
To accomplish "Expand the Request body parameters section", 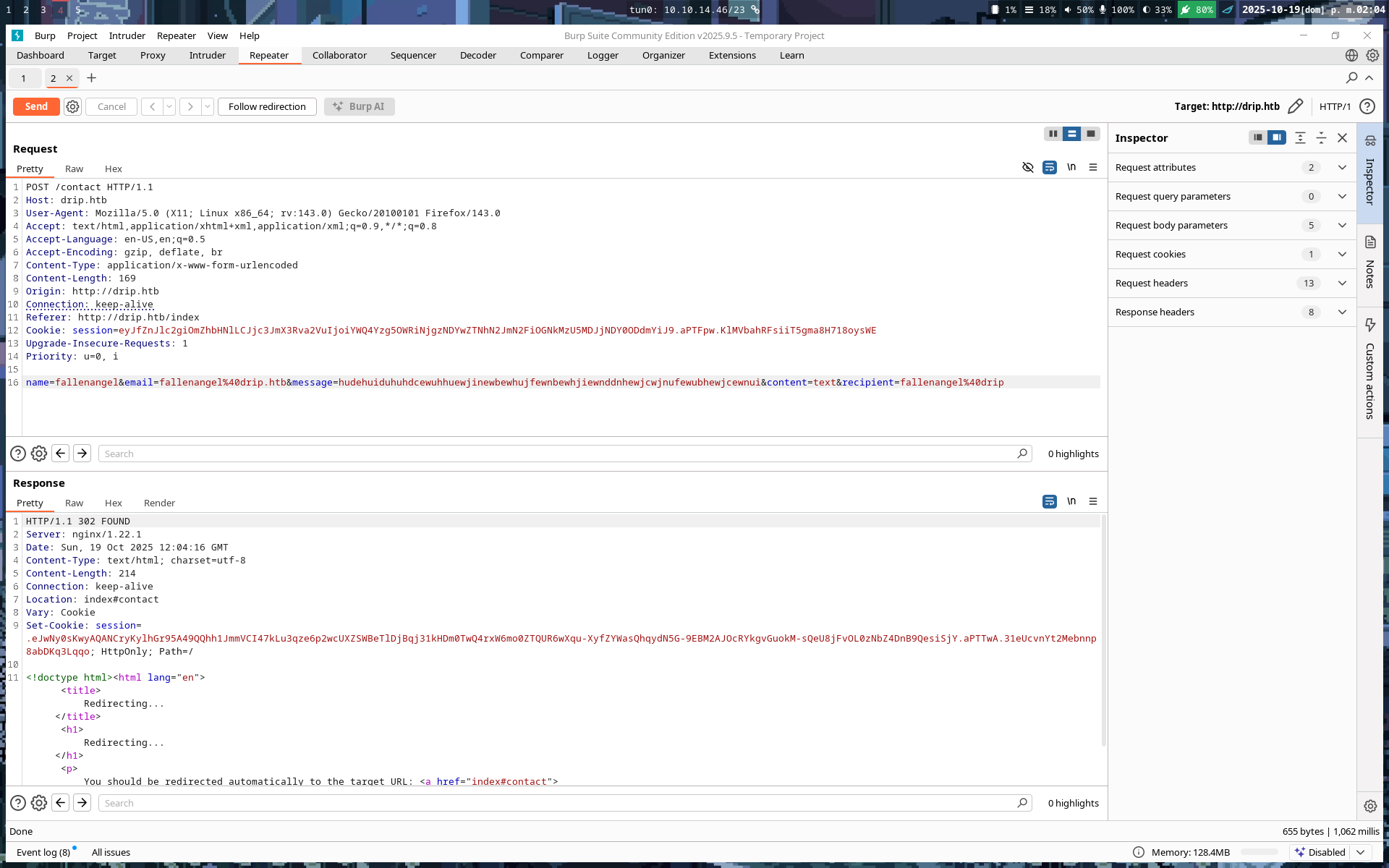I will 1342,225.
